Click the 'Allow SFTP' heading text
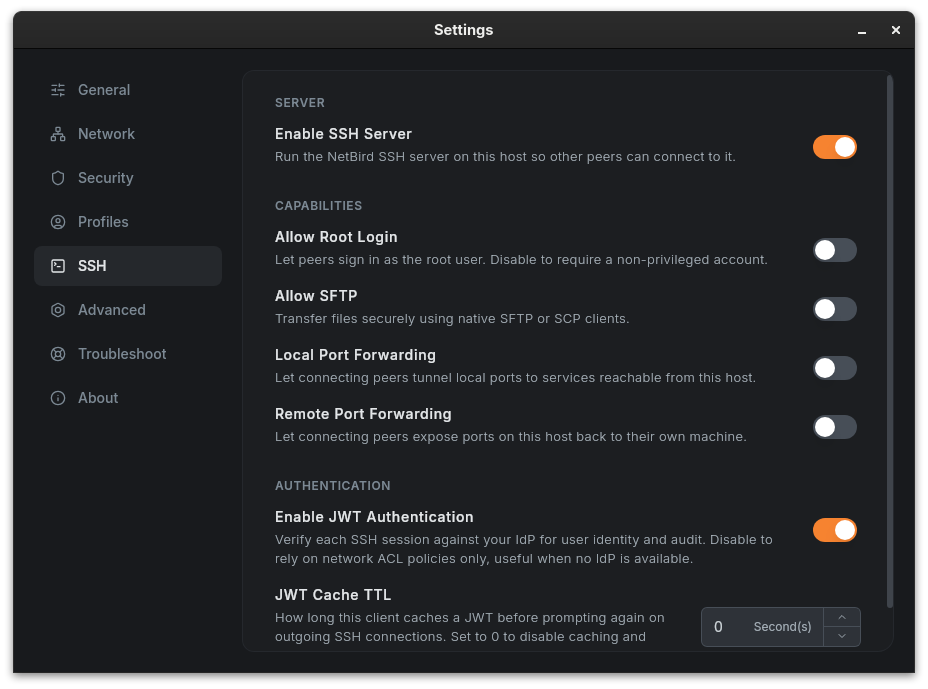Screen dimensions: 928x689 click(x=316, y=296)
